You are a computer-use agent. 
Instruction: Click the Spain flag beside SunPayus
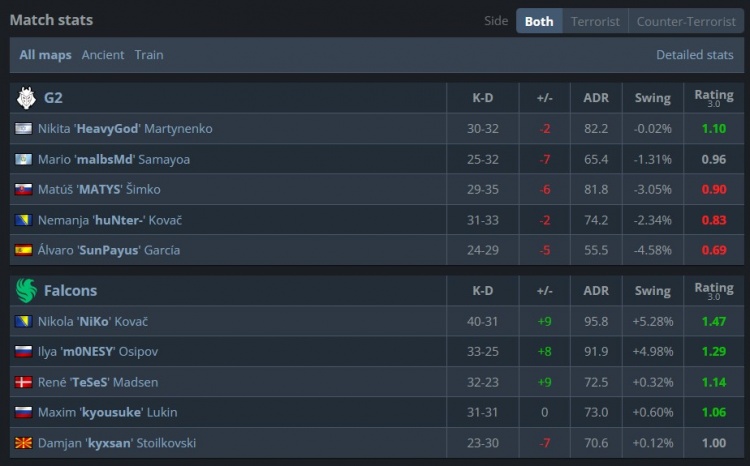(x=23, y=250)
